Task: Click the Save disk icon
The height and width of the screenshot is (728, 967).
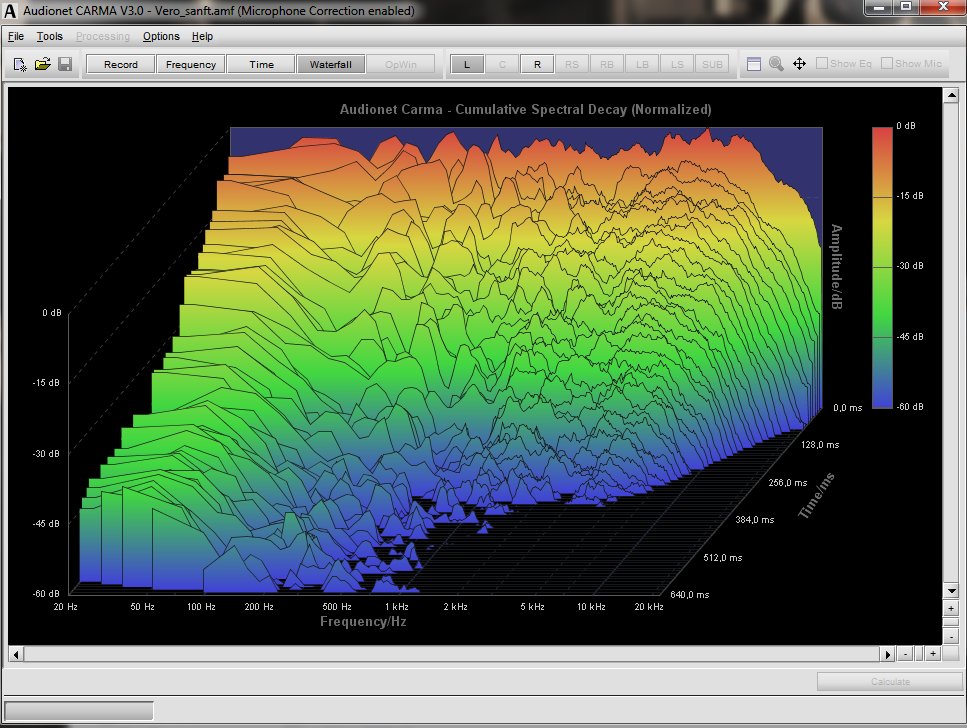Action: click(65, 64)
